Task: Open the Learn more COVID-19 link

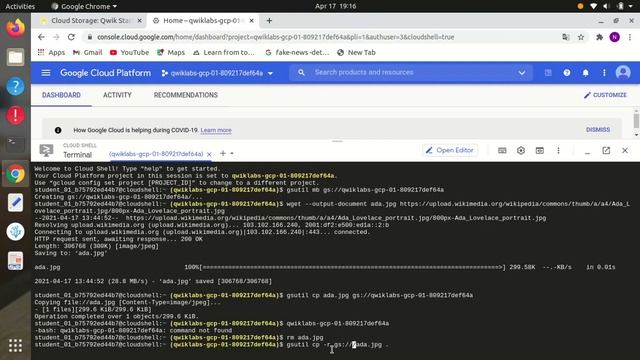Action: tap(216, 130)
